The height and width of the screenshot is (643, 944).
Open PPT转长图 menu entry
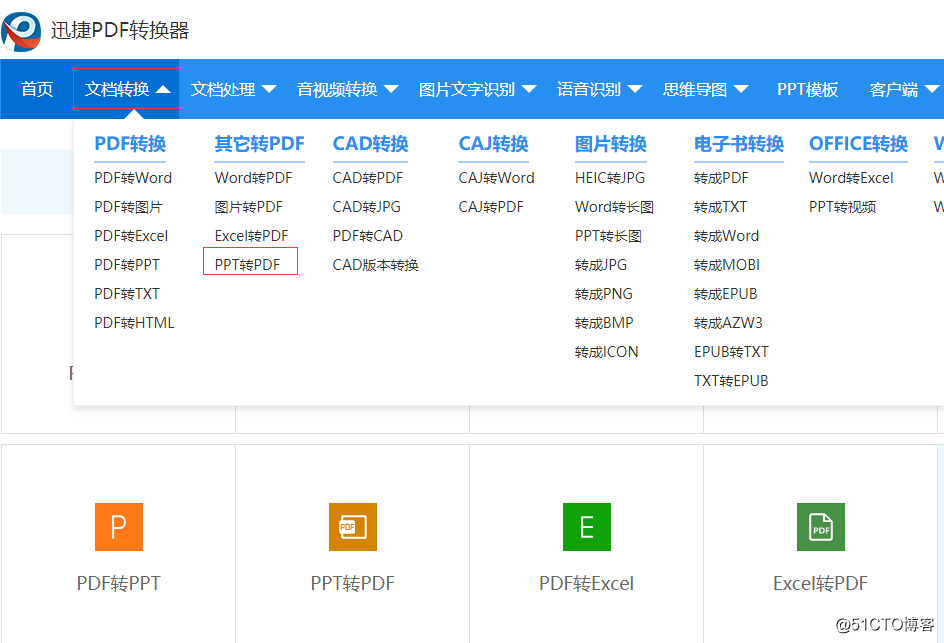pyautogui.click(x=609, y=235)
